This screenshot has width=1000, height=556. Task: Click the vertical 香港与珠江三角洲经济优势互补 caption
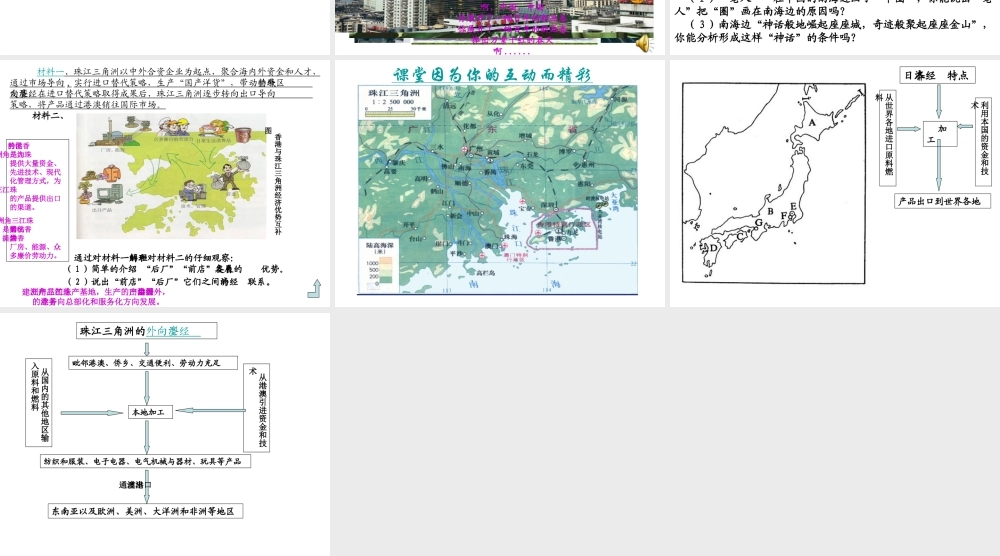(x=278, y=184)
